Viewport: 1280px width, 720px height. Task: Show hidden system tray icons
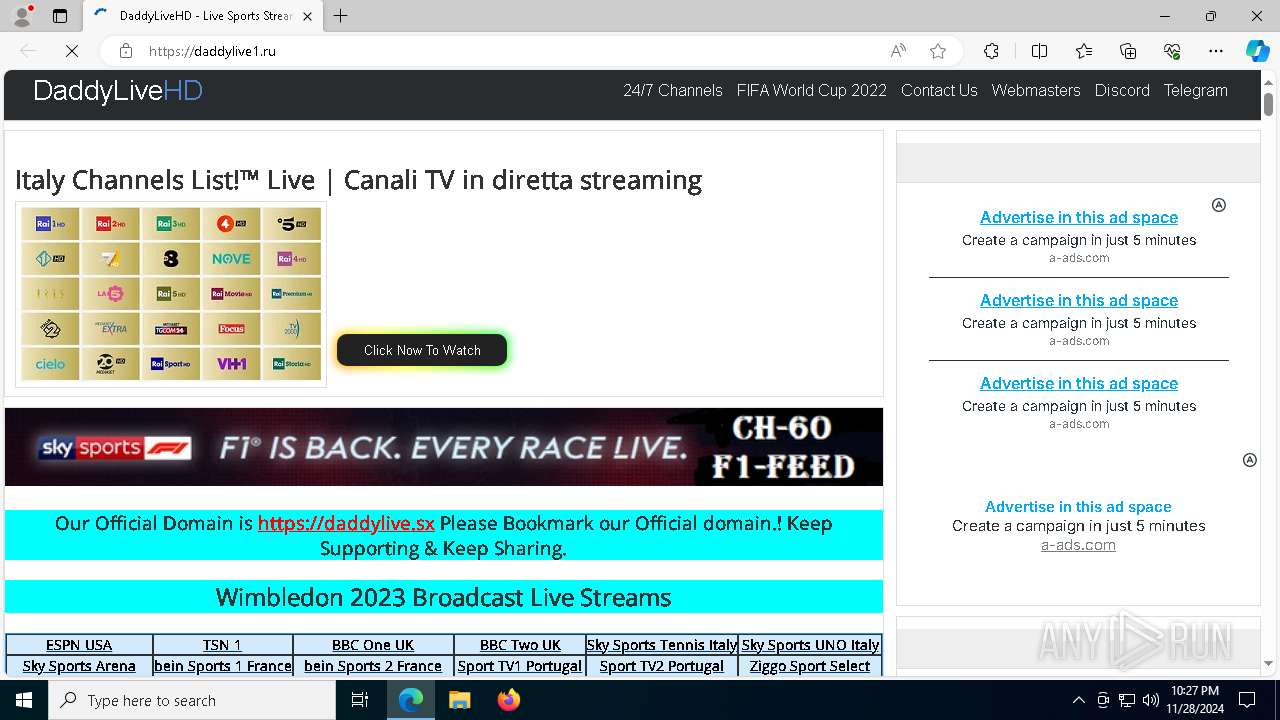[x=1078, y=700]
